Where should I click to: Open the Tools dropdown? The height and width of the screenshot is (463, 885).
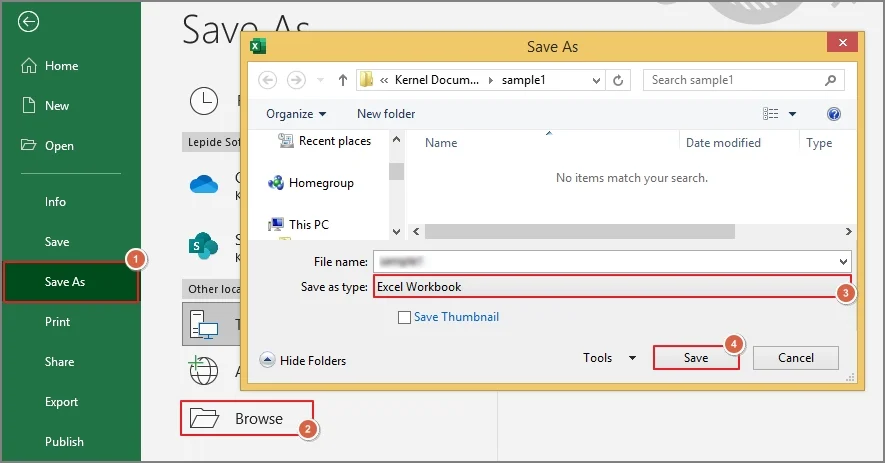(610, 358)
